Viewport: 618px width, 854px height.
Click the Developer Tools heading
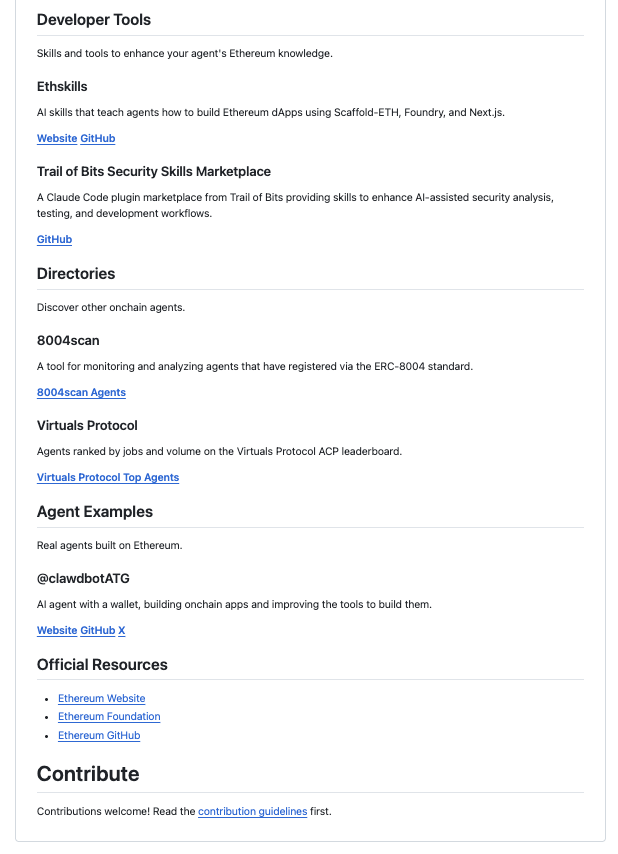[94, 20]
